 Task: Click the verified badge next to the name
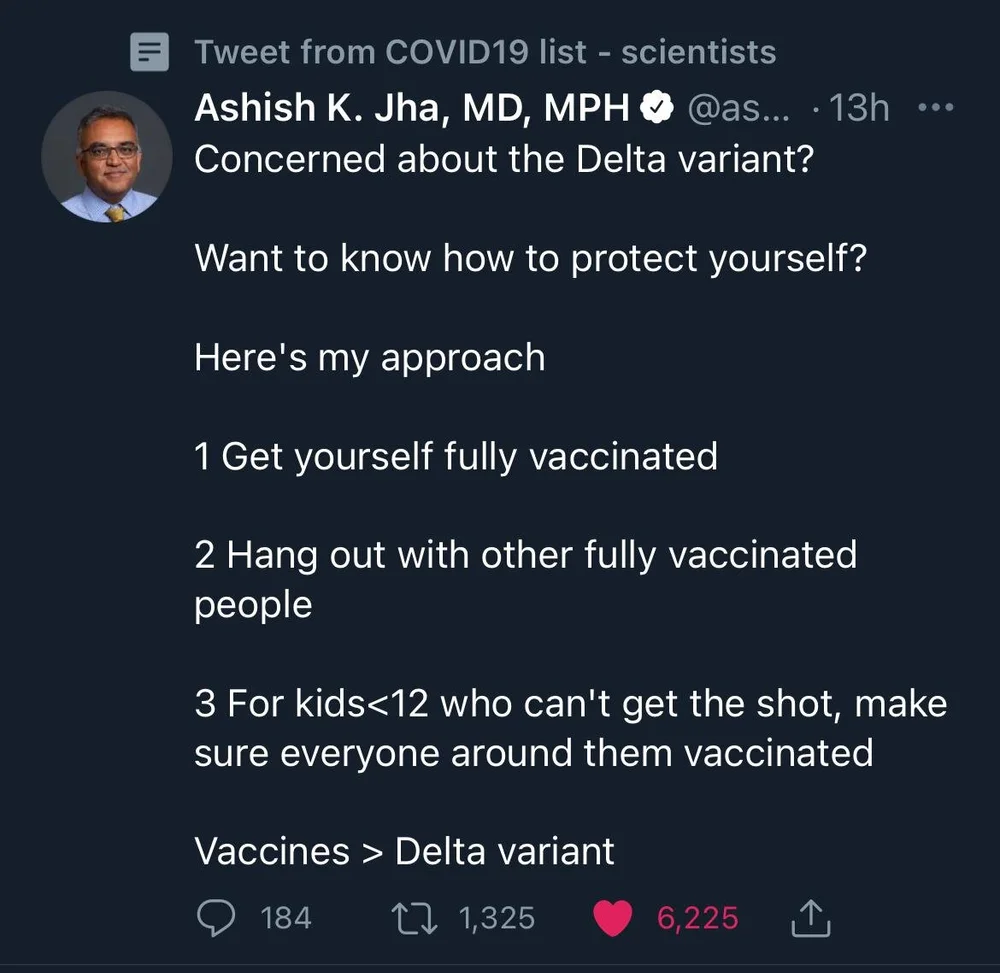(657, 107)
